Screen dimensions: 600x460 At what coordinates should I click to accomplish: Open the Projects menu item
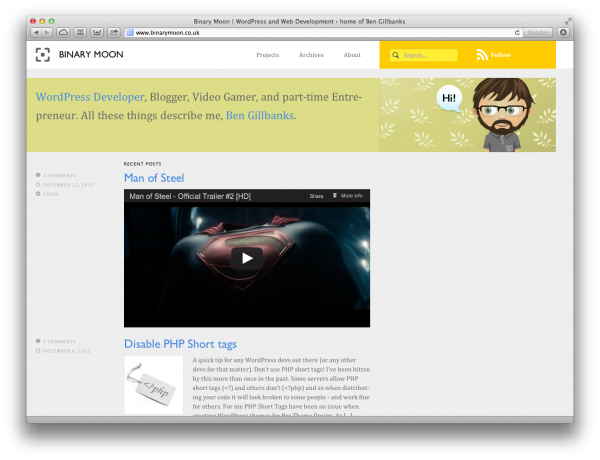tap(267, 55)
